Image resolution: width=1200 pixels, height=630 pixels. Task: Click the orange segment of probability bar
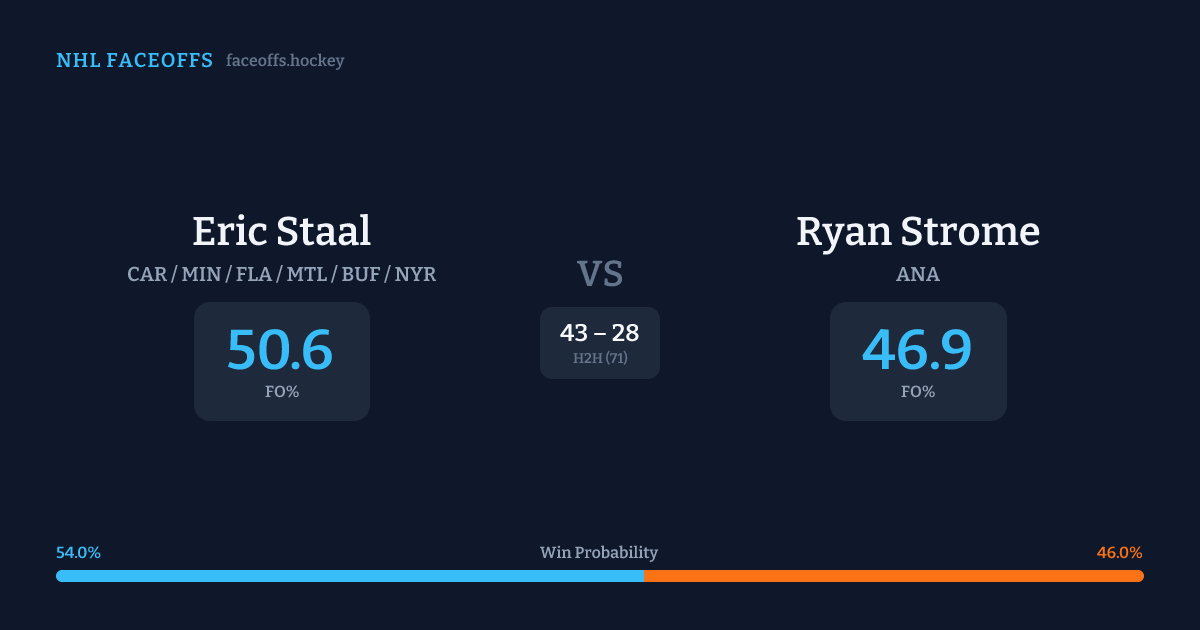point(893,576)
